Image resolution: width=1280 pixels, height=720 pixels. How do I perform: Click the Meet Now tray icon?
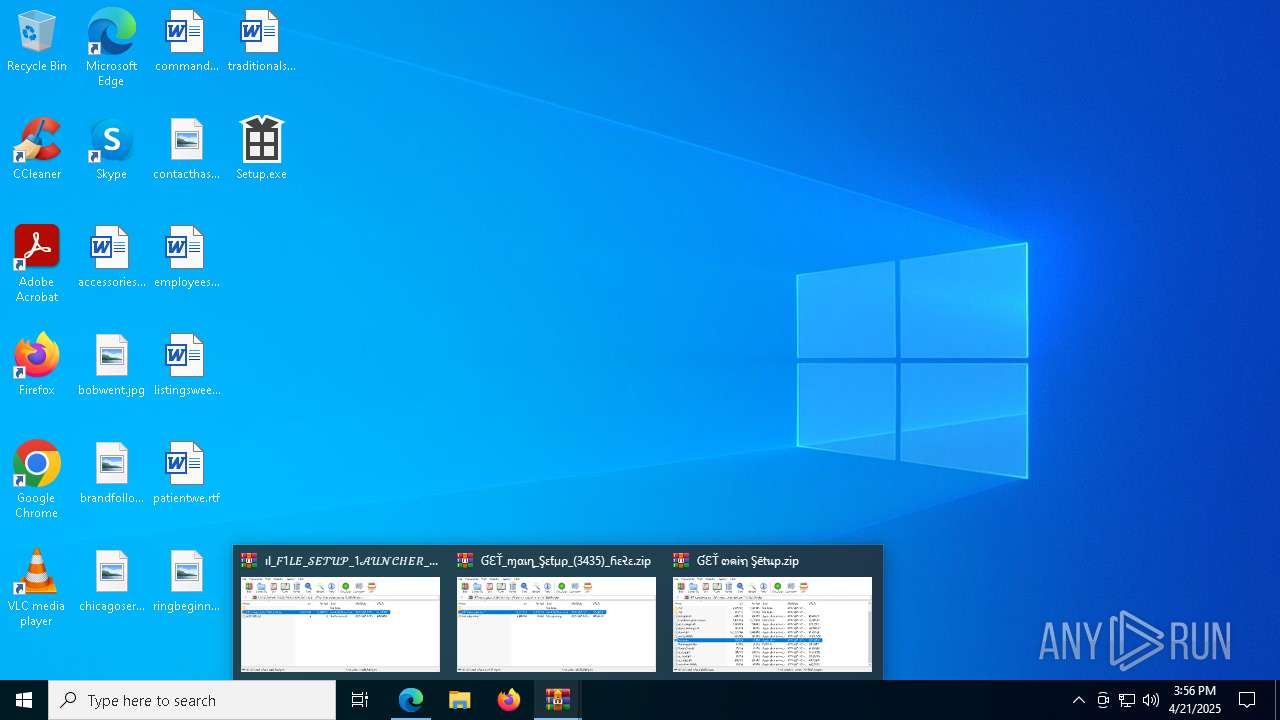coord(1103,700)
